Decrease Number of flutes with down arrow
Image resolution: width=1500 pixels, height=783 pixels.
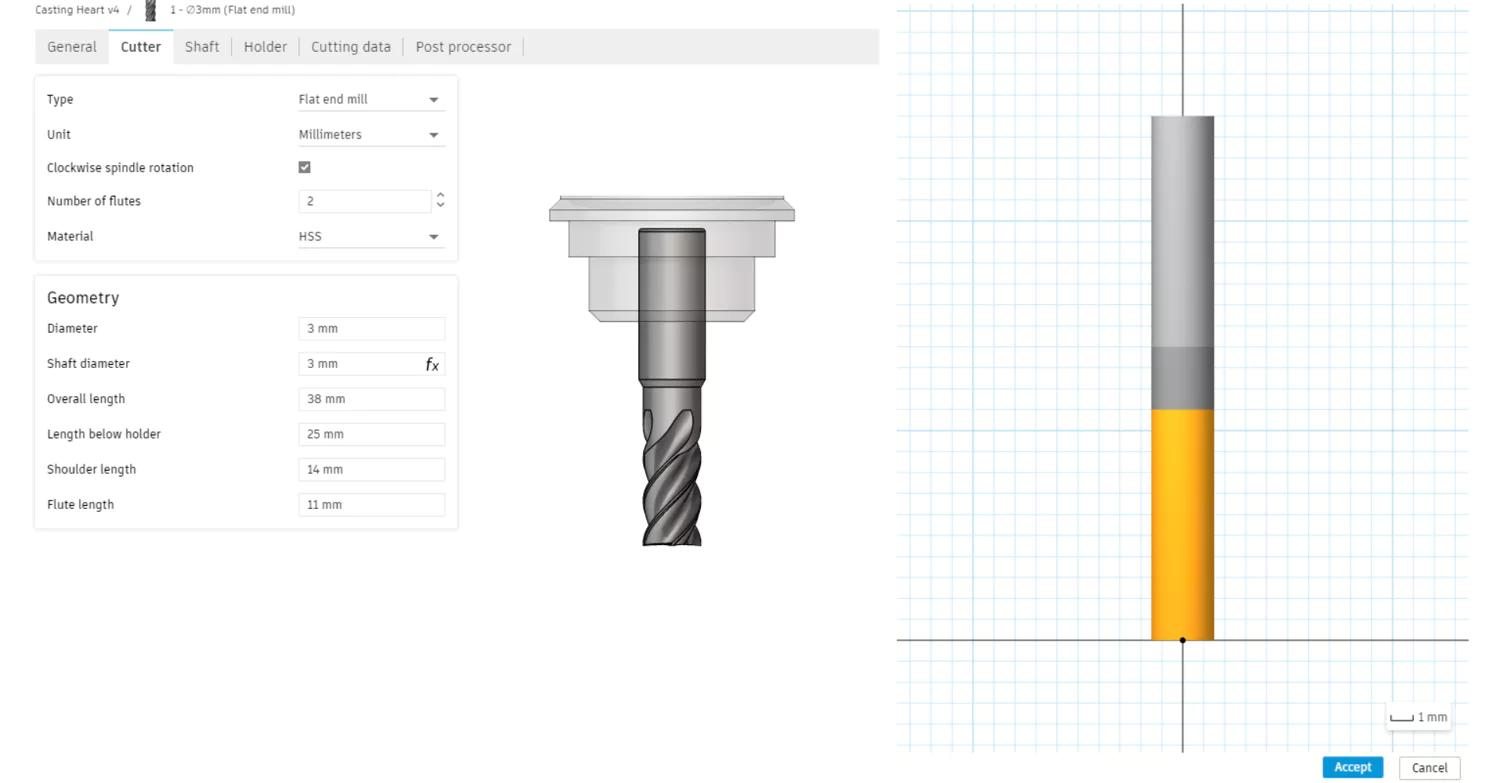(x=440, y=206)
